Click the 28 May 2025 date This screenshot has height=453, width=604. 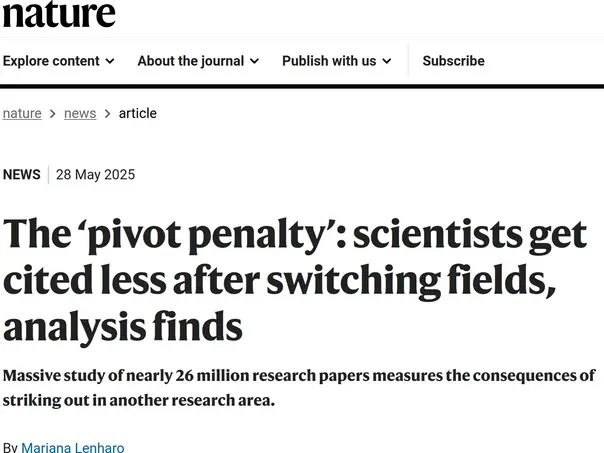click(x=96, y=174)
